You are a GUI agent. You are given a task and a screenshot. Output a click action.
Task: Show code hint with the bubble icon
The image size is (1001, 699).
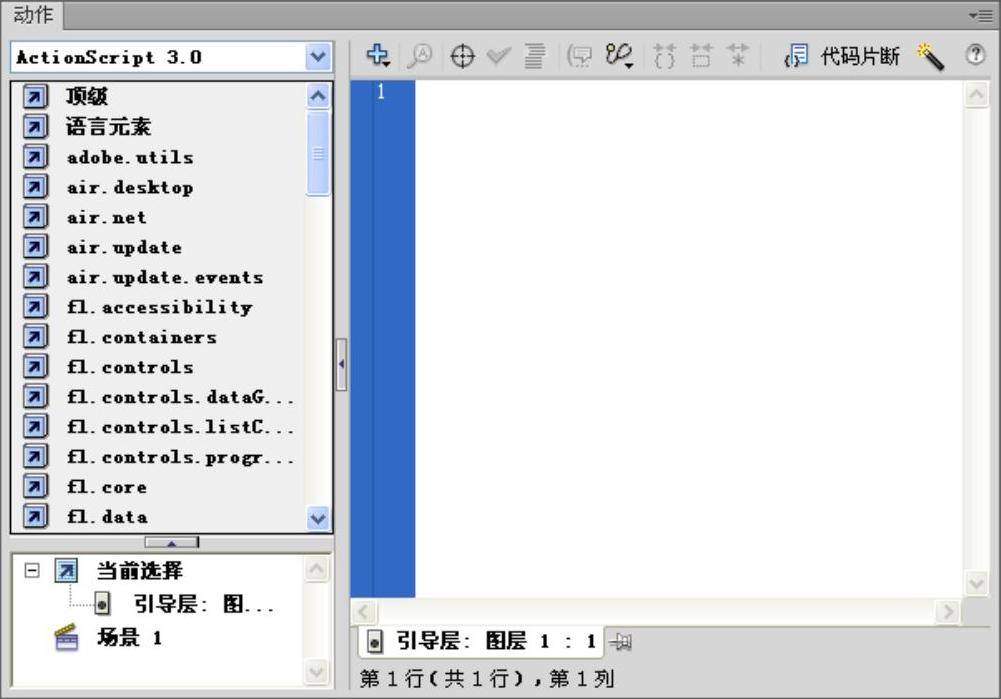point(580,56)
